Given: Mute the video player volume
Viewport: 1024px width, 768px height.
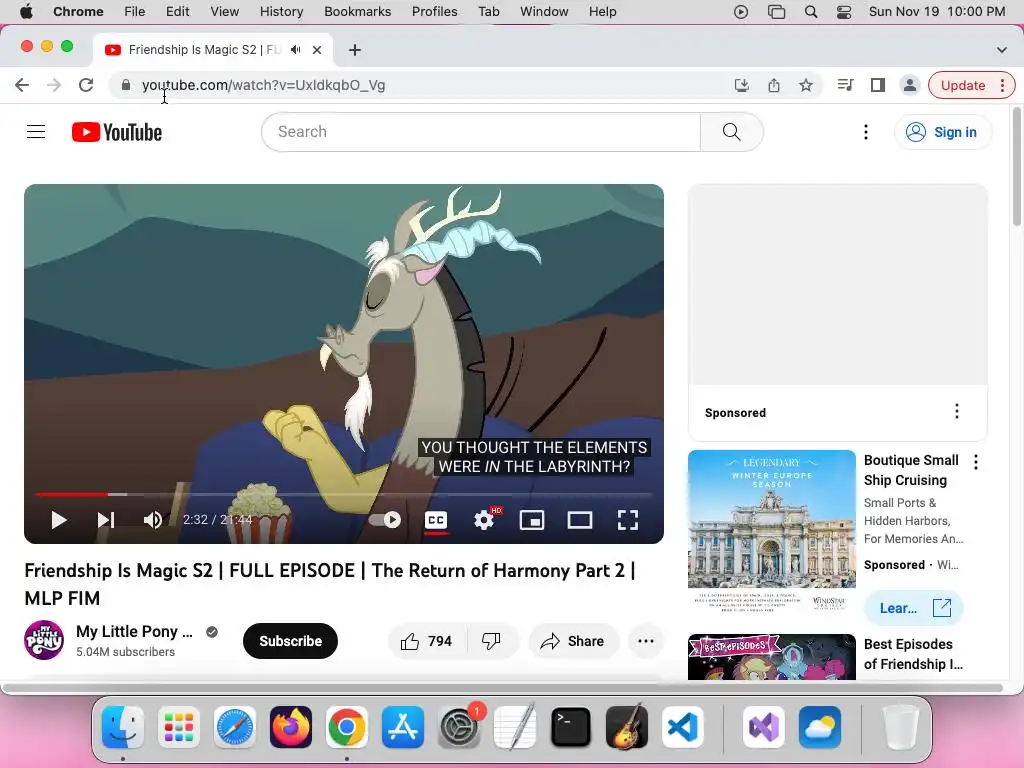Looking at the screenshot, I should 153,520.
